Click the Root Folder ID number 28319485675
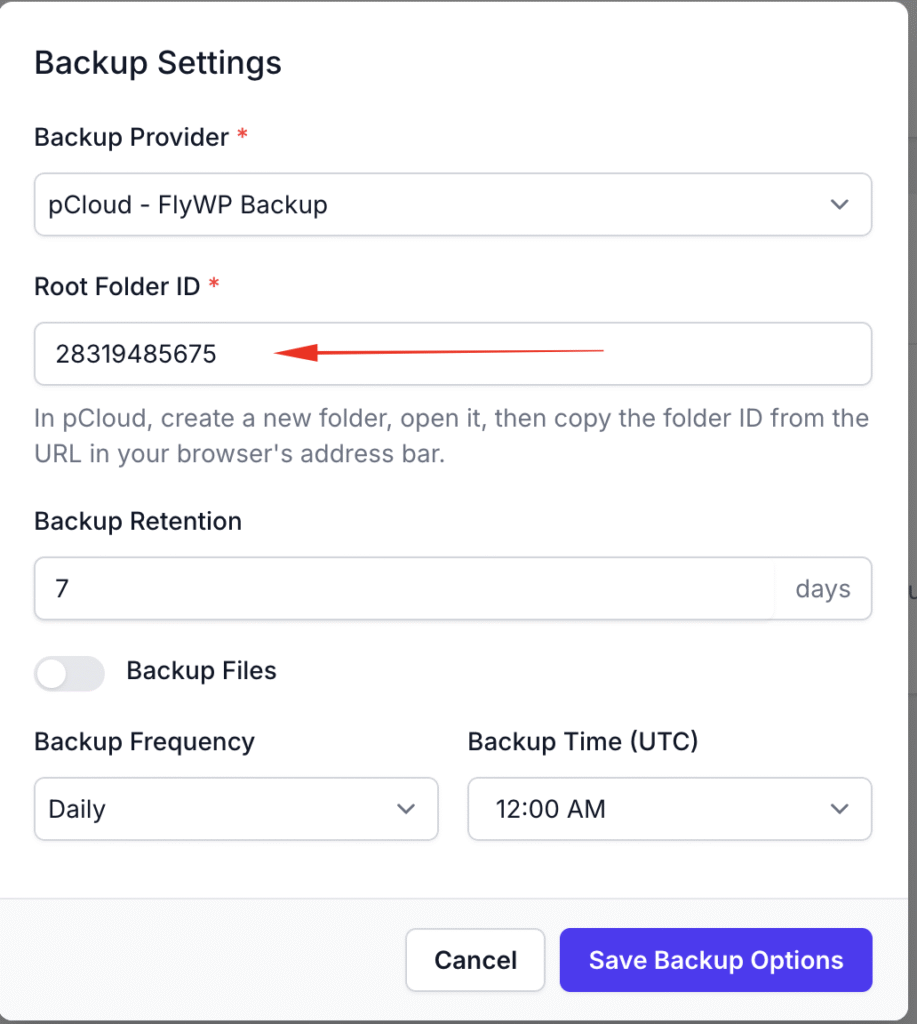The width and height of the screenshot is (917, 1024). 136,354
